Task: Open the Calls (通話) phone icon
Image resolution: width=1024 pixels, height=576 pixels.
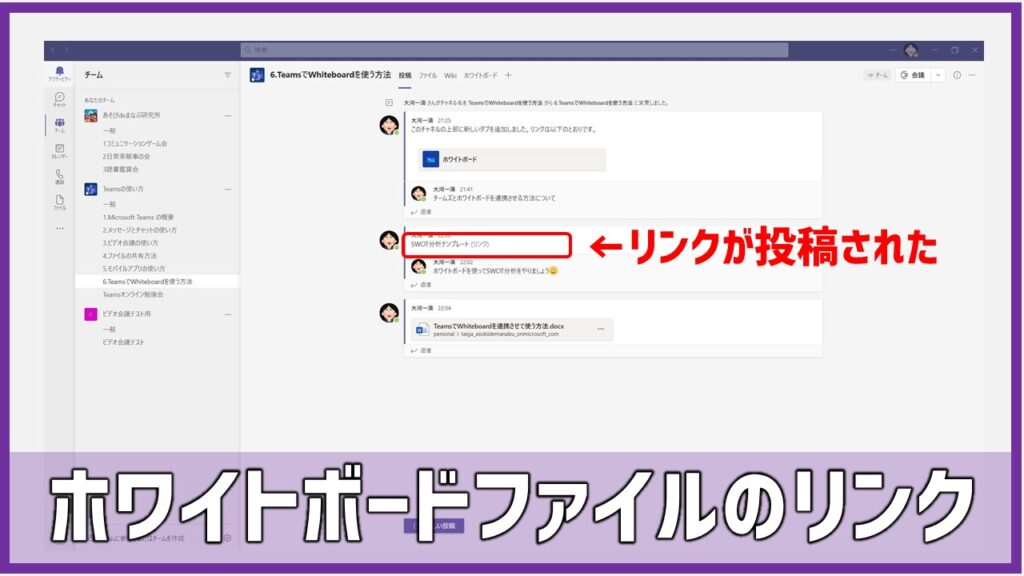Action: tap(59, 174)
